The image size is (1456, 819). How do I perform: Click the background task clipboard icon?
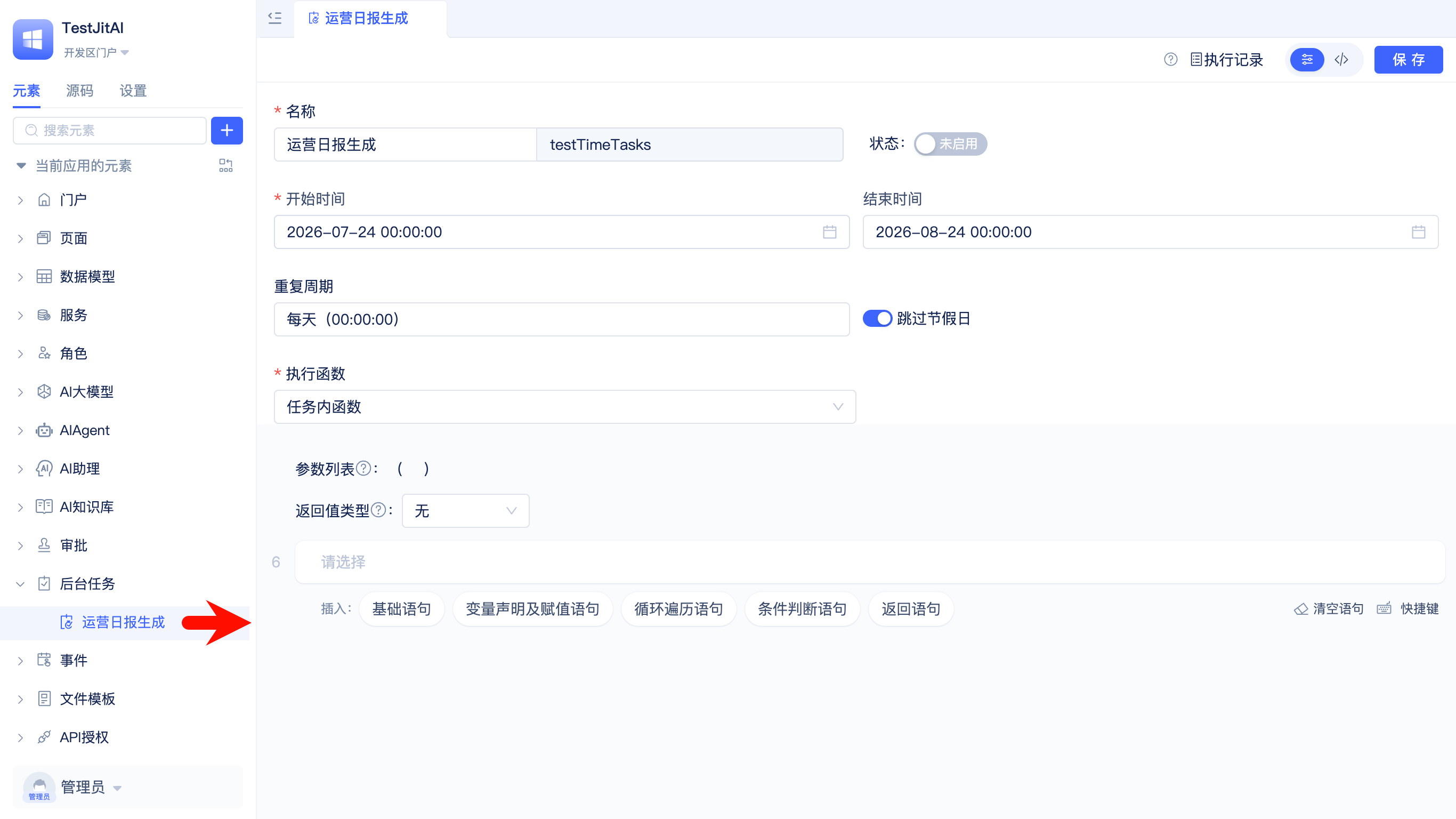(44, 584)
